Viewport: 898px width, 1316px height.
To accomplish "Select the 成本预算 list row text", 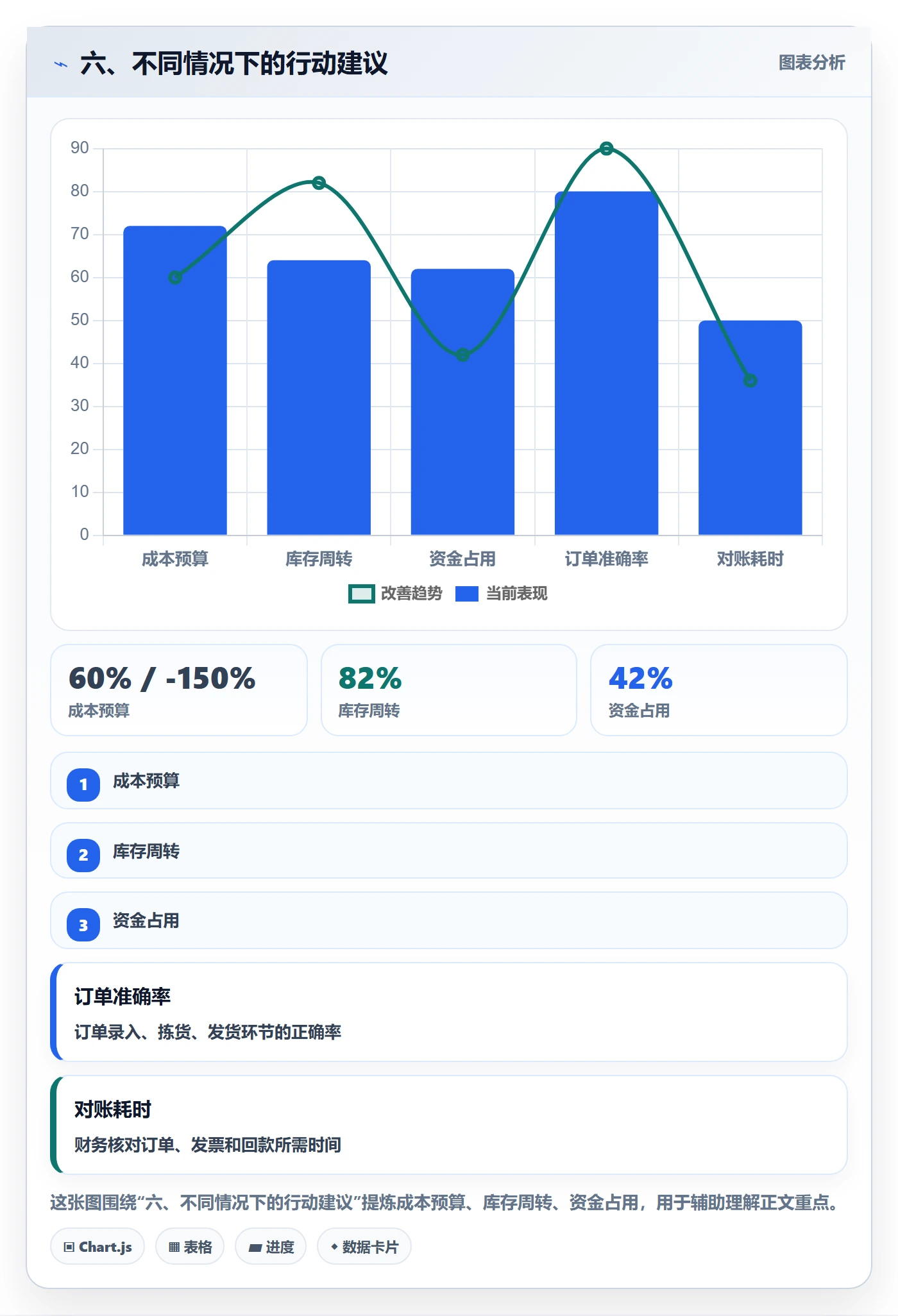I will point(146,781).
